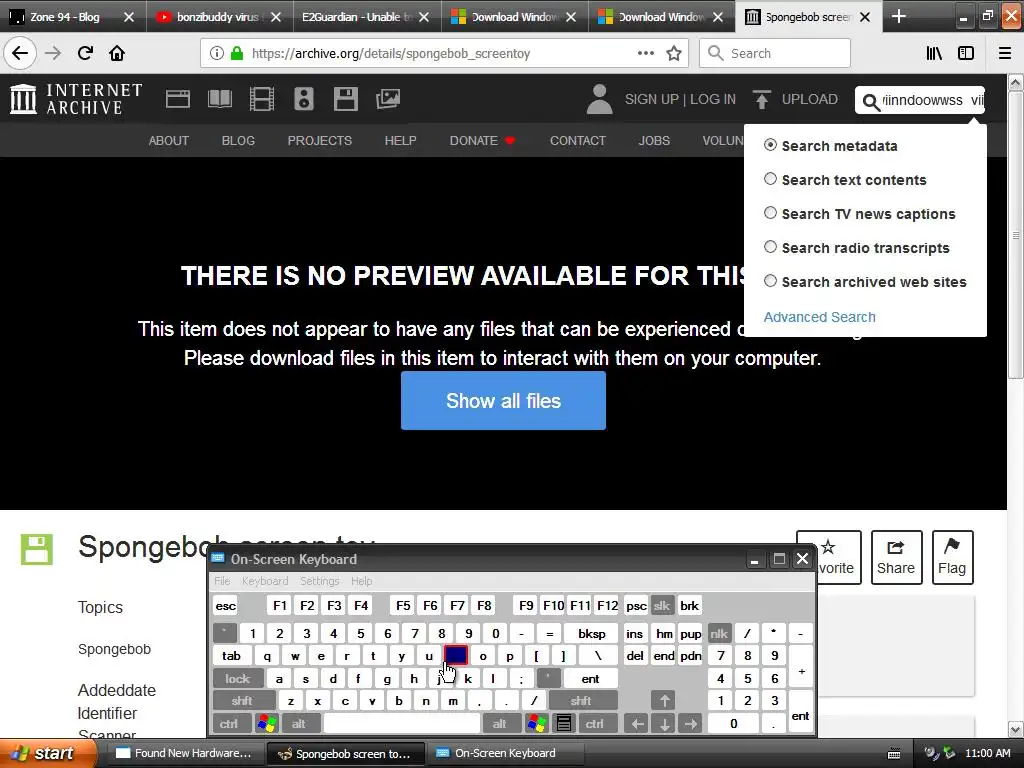This screenshot has width=1024, height=768.
Task: Open the Archive software floppy icon
Action: pyautogui.click(x=345, y=99)
